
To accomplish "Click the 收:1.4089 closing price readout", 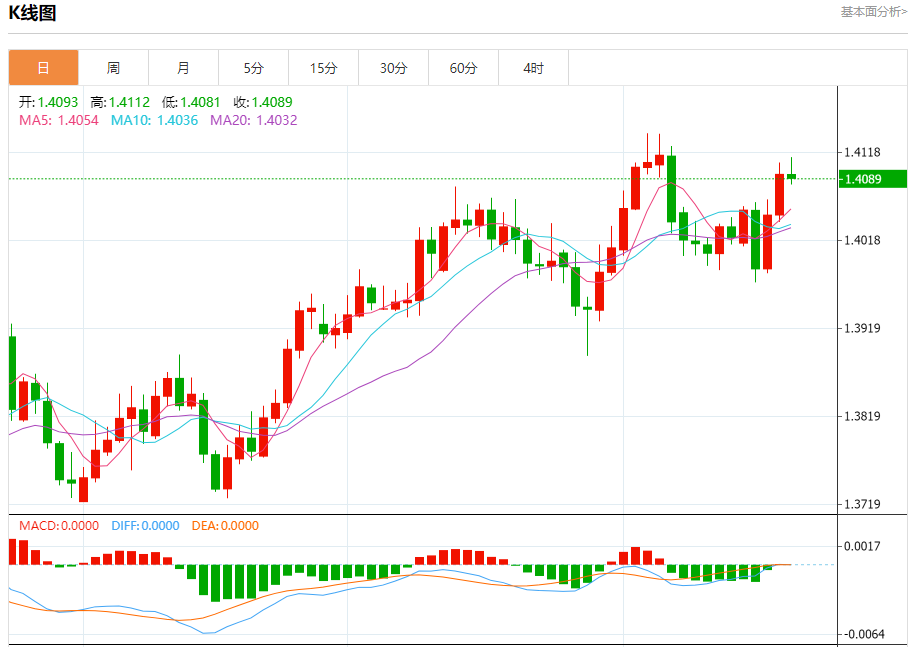I will click(x=263, y=102).
